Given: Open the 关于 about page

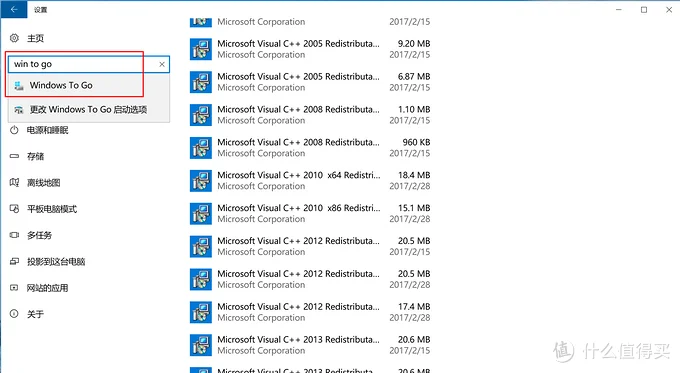Looking at the screenshot, I should 36,314.
